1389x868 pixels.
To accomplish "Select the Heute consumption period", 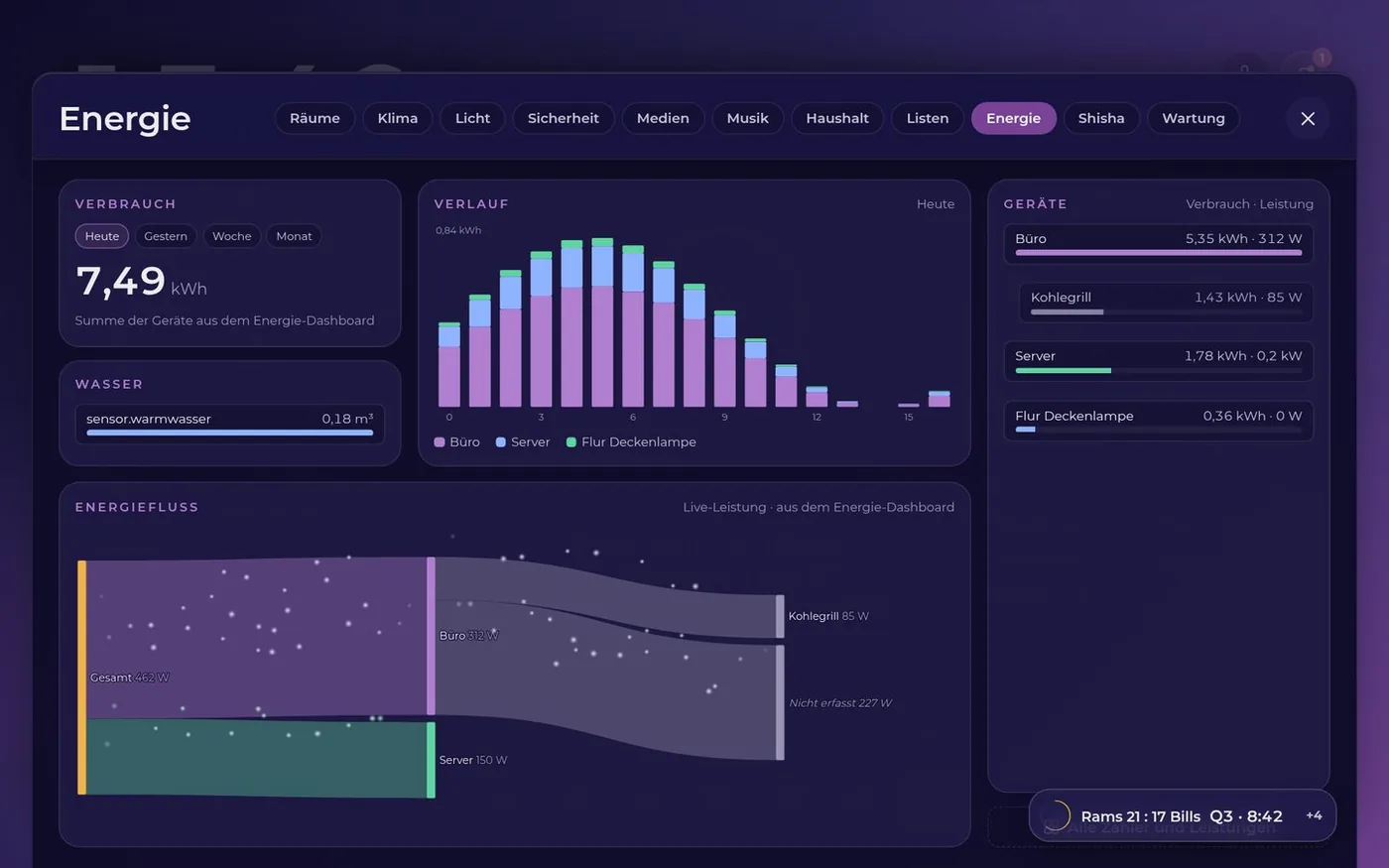I will [102, 236].
